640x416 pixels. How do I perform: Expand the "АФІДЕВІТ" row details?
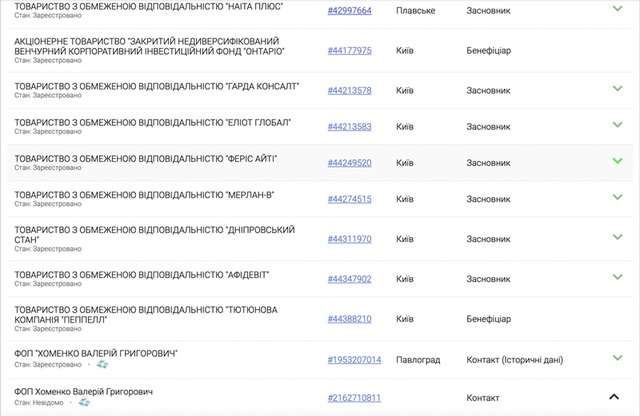(x=617, y=277)
